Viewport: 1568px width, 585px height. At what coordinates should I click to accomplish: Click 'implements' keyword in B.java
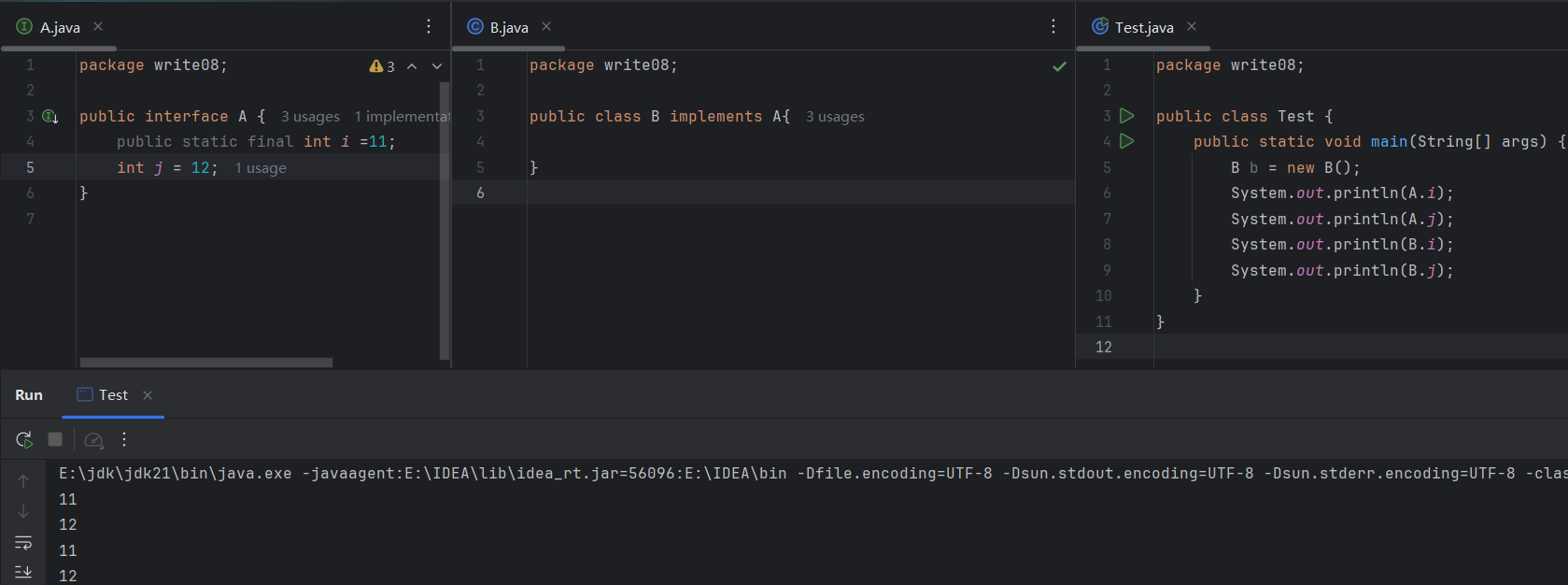(x=715, y=117)
